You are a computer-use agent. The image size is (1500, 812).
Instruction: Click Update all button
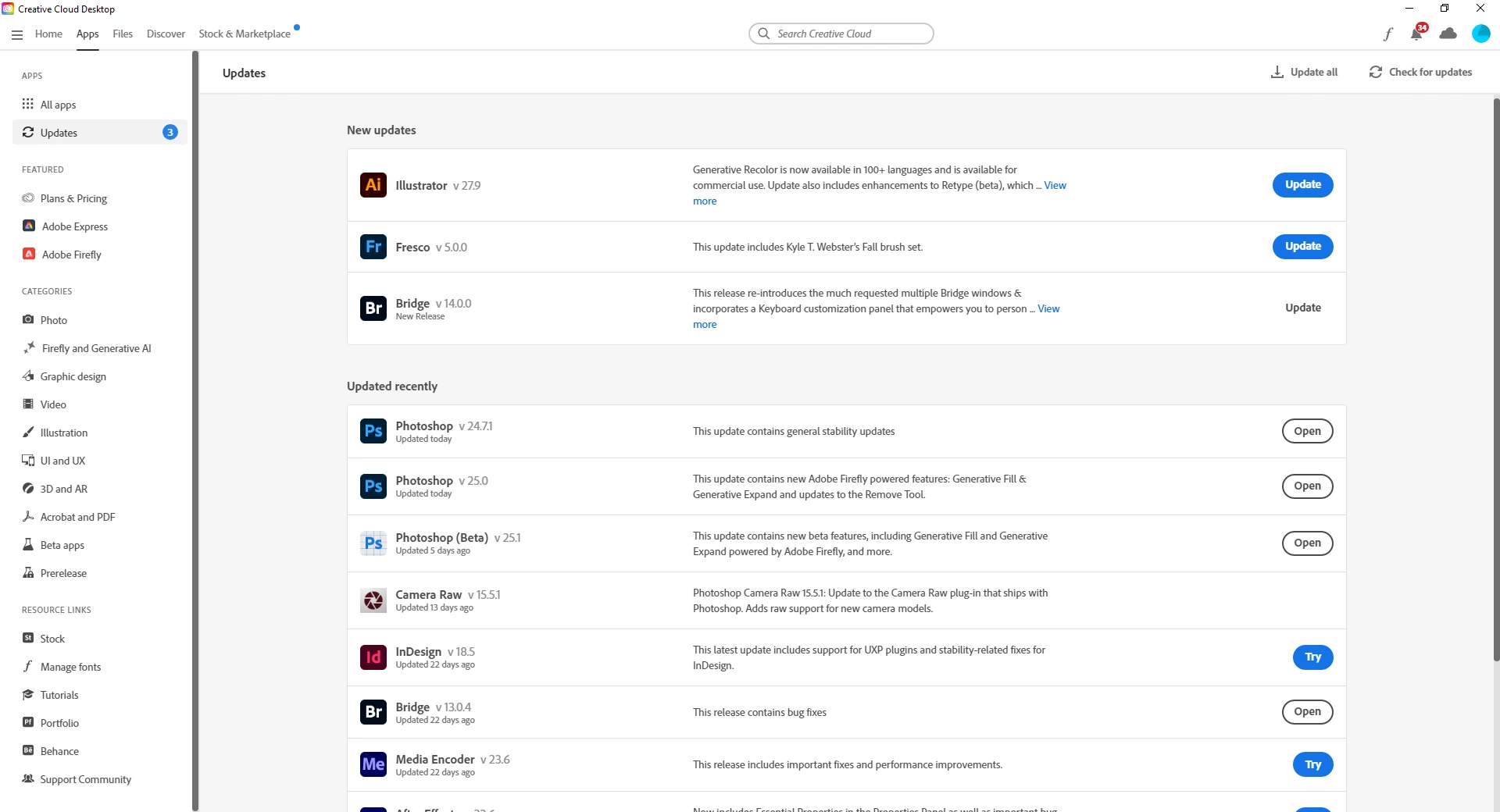pyautogui.click(x=1305, y=72)
